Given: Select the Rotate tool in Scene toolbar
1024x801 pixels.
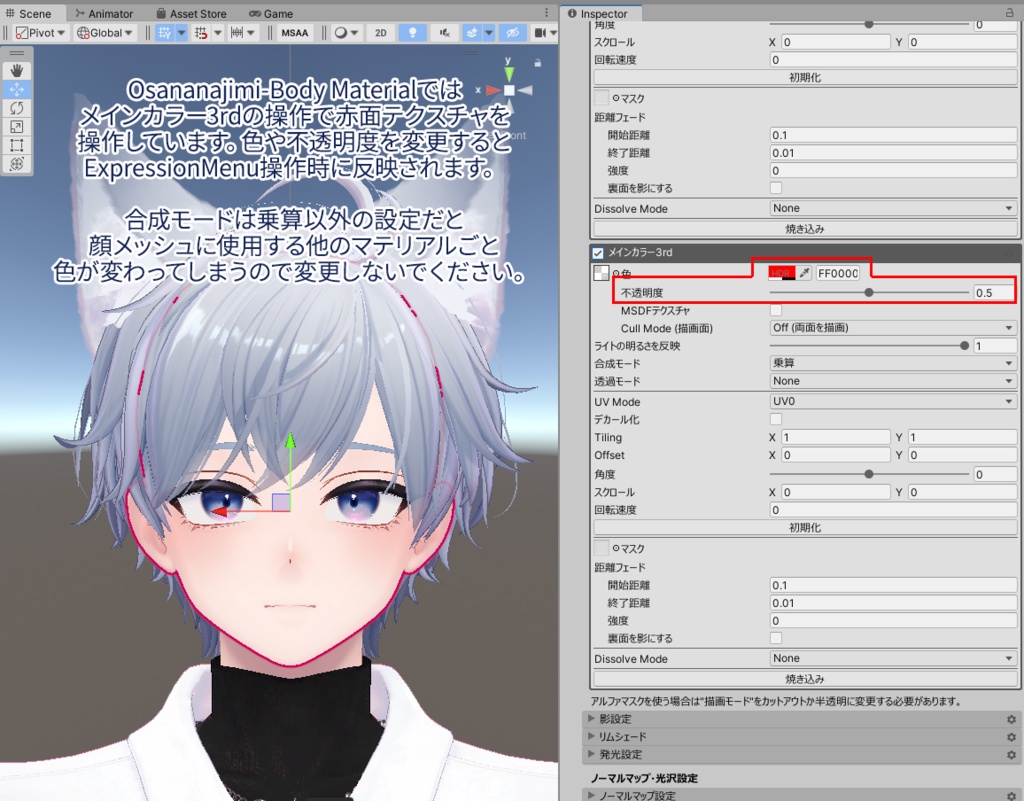Looking at the screenshot, I should pyautogui.click(x=16, y=108).
